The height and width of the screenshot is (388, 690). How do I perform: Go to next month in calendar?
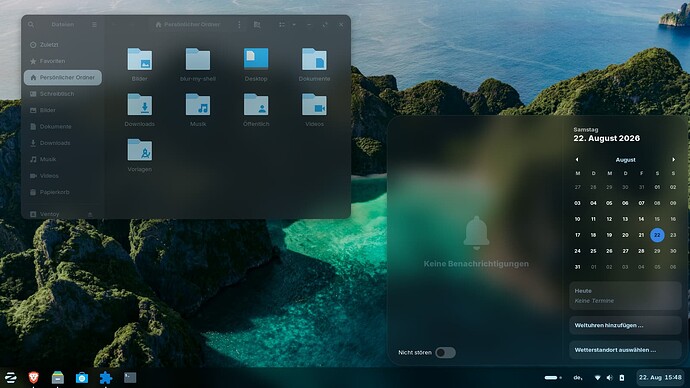coord(673,160)
